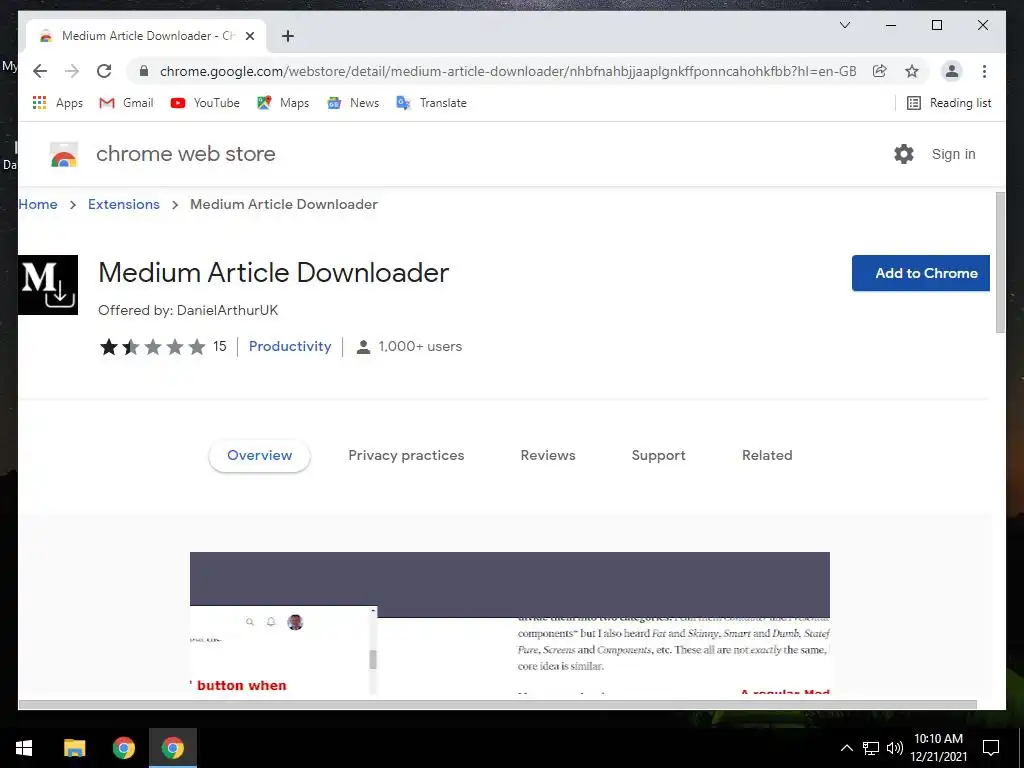This screenshot has height=768, width=1024.
Task: Open Gmail bookmark
Action: [x=126, y=103]
